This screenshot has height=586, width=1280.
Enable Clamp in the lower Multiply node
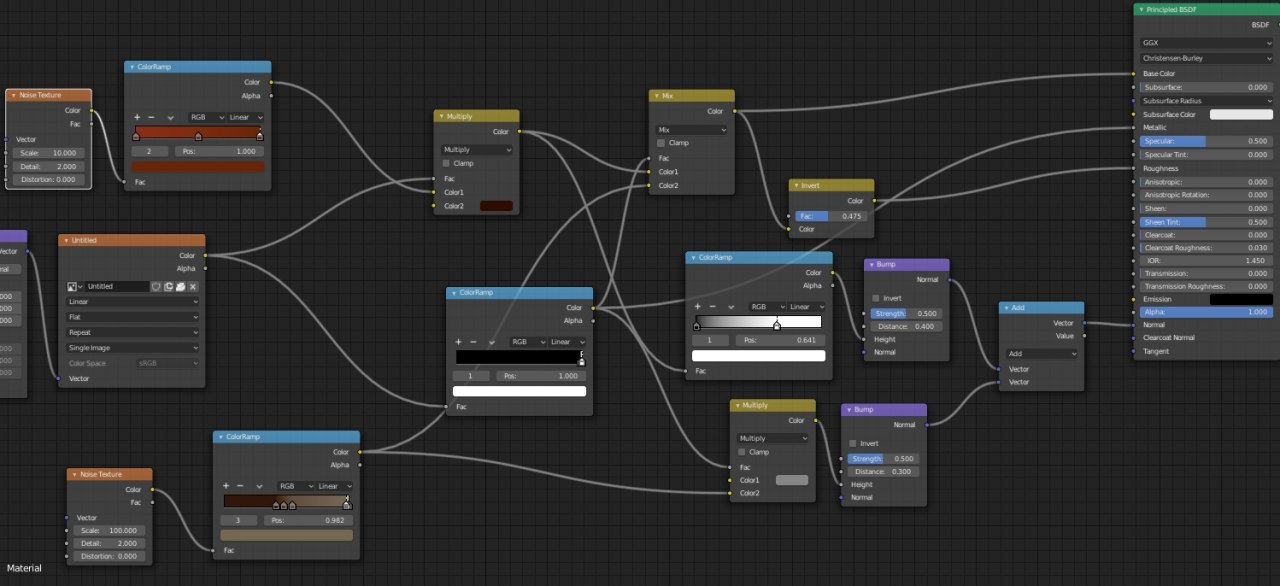coord(743,452)
